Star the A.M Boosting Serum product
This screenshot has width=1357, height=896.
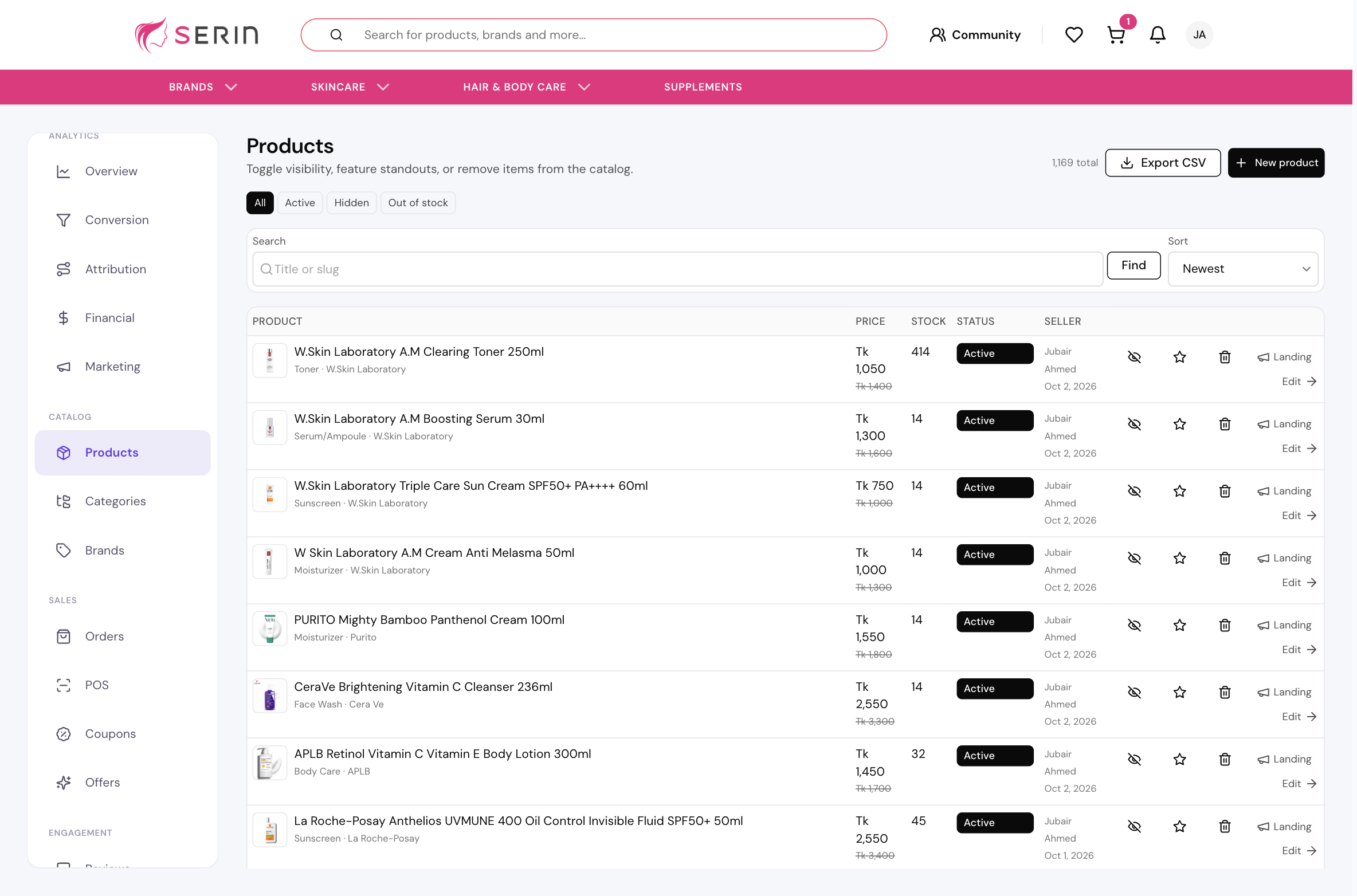pos(1179,424)
